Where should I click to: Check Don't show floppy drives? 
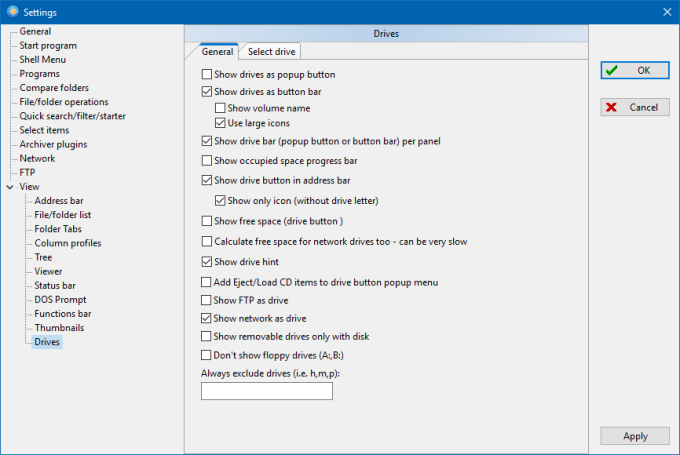point(206,355)
